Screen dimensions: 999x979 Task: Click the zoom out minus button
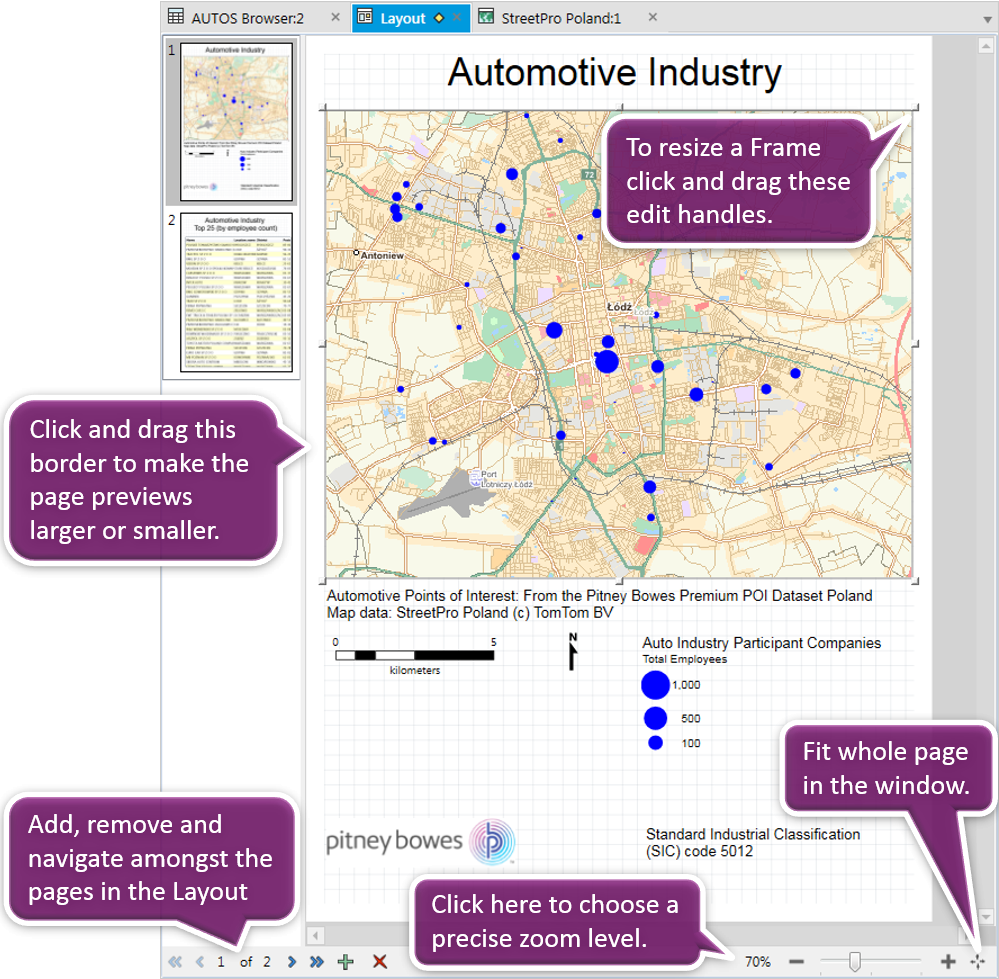pyautogui.click(x=797, y=962)
